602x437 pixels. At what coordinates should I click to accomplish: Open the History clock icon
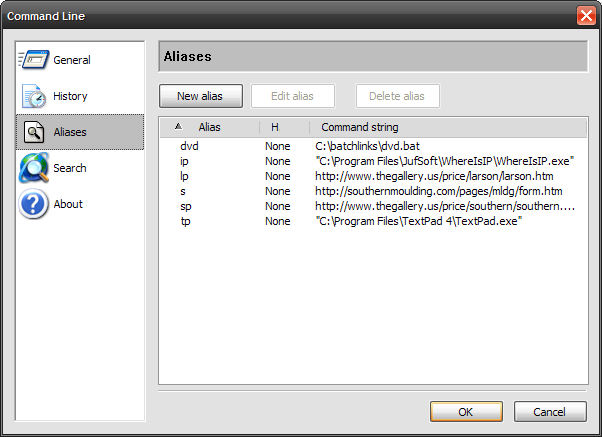(34, 96)
